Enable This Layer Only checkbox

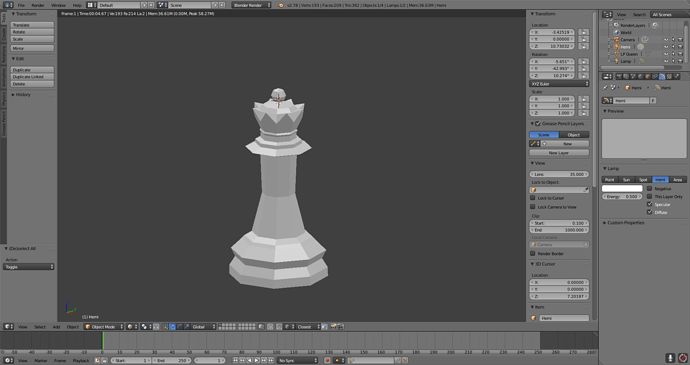[x=649, y=196]
